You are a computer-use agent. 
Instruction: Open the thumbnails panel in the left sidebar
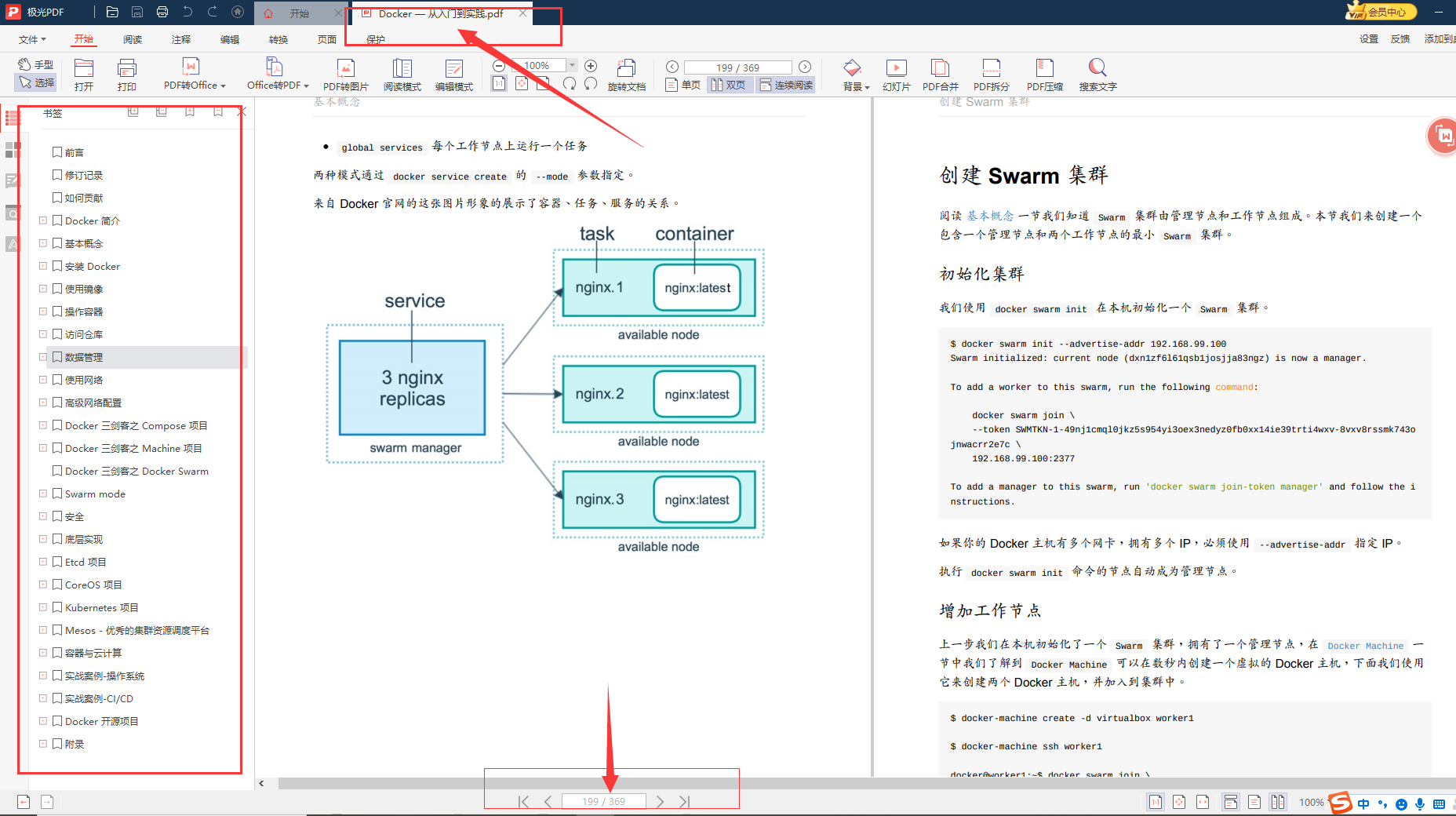pos(13,149)
